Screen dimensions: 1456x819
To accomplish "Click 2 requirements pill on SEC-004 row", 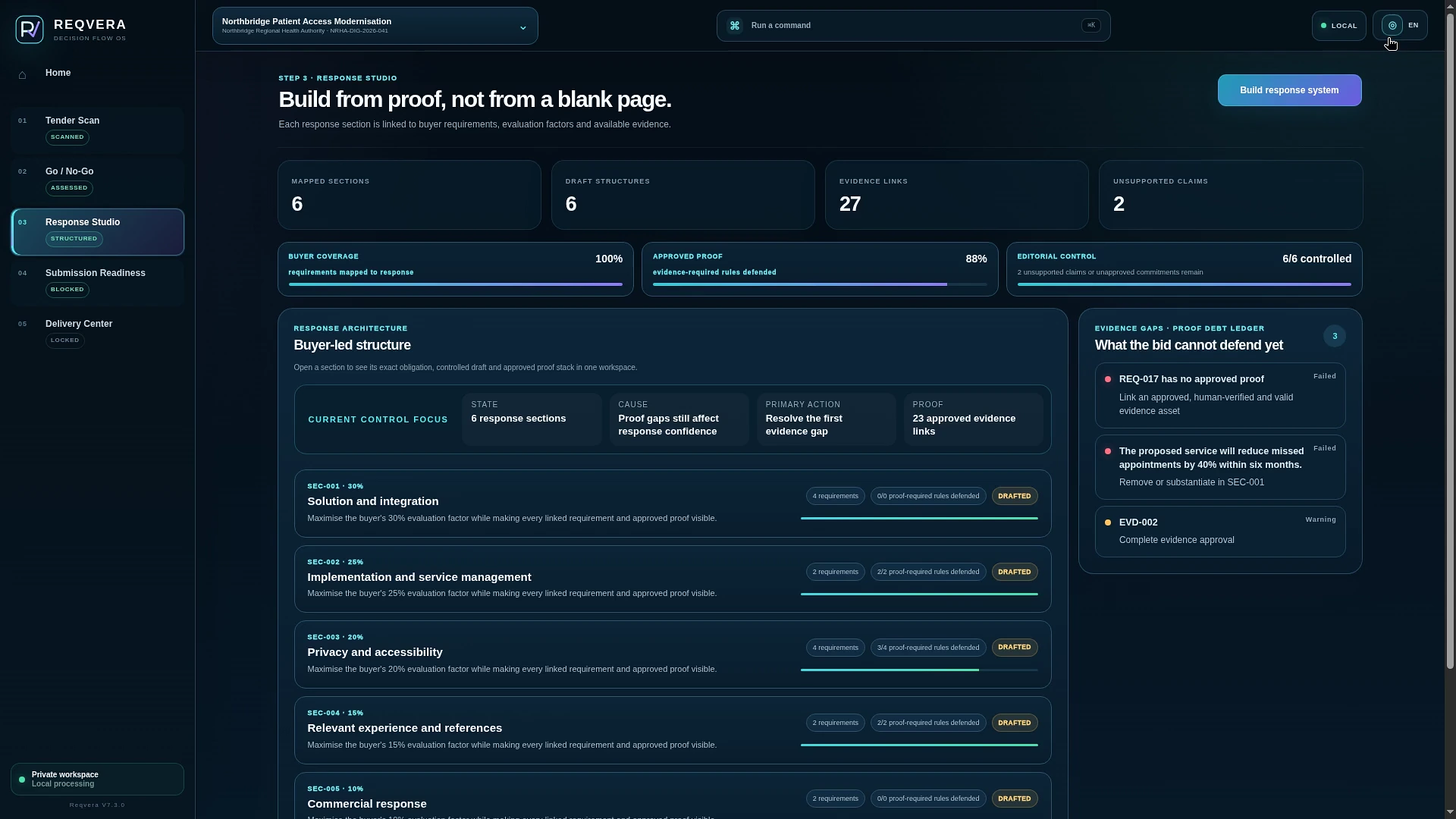I will pos(836,723).
